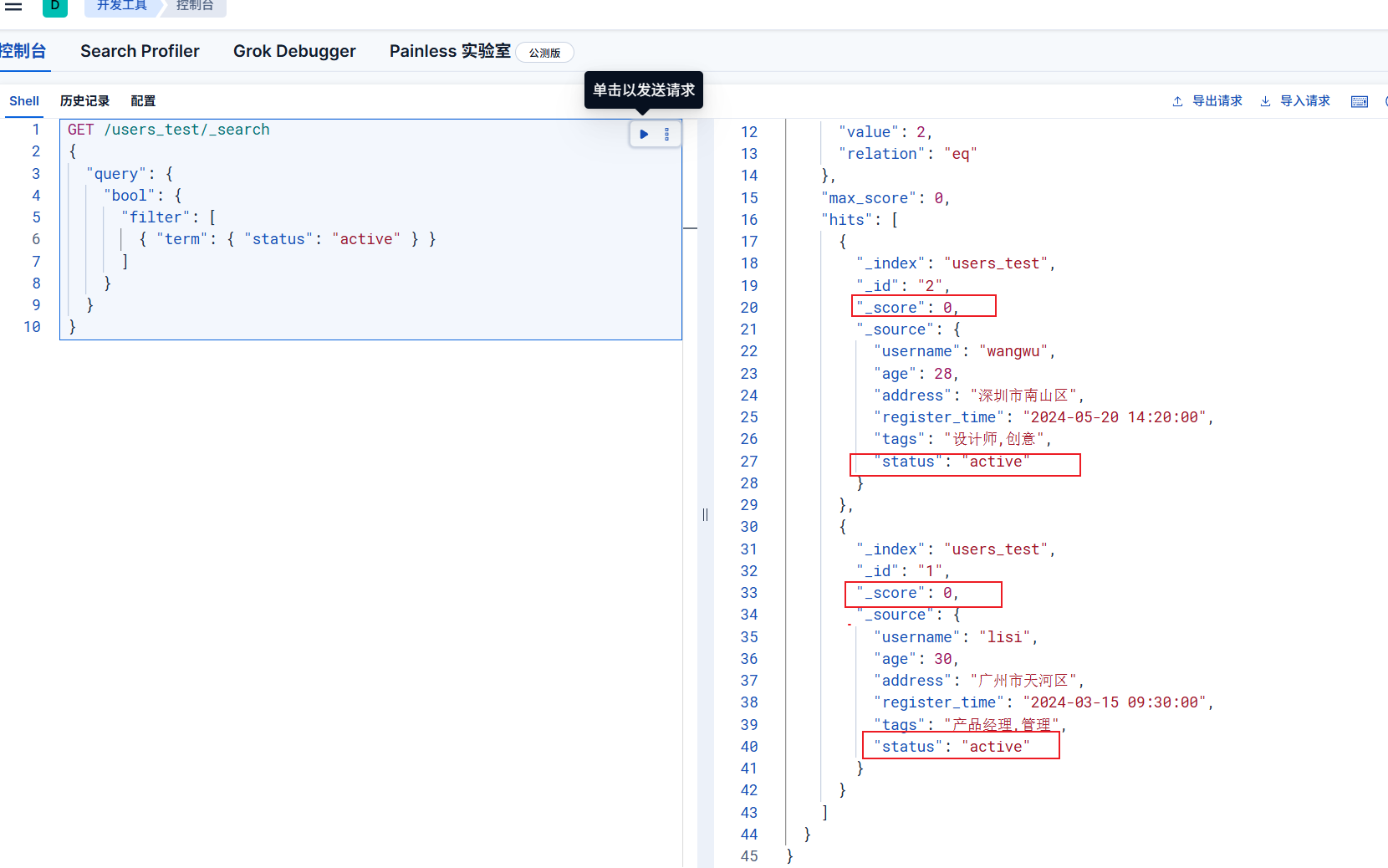1388x868 pixels.
Task: Select the 控制台 tab
Action: (23, 51)
